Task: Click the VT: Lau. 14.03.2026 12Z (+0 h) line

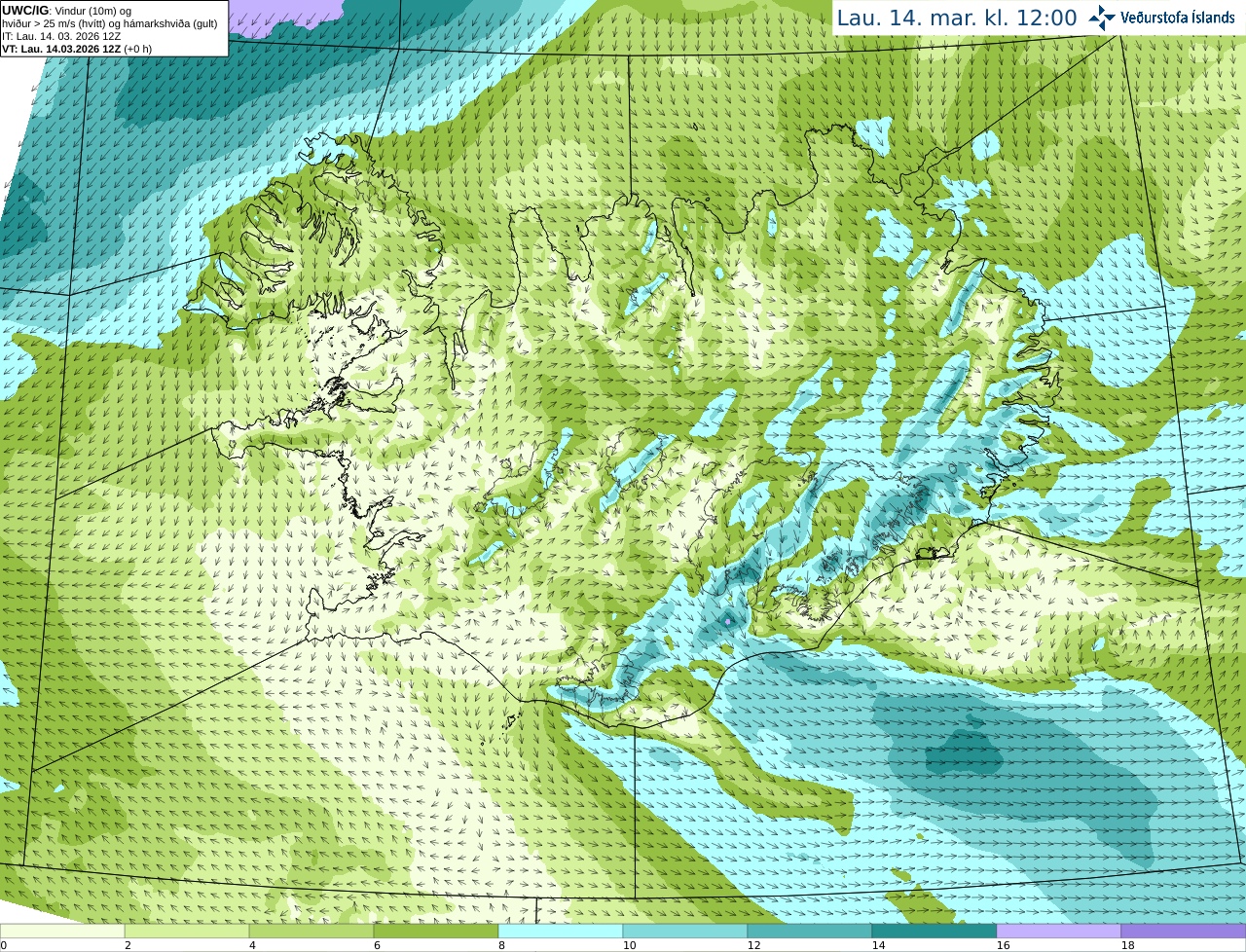Action: [77, 49]
